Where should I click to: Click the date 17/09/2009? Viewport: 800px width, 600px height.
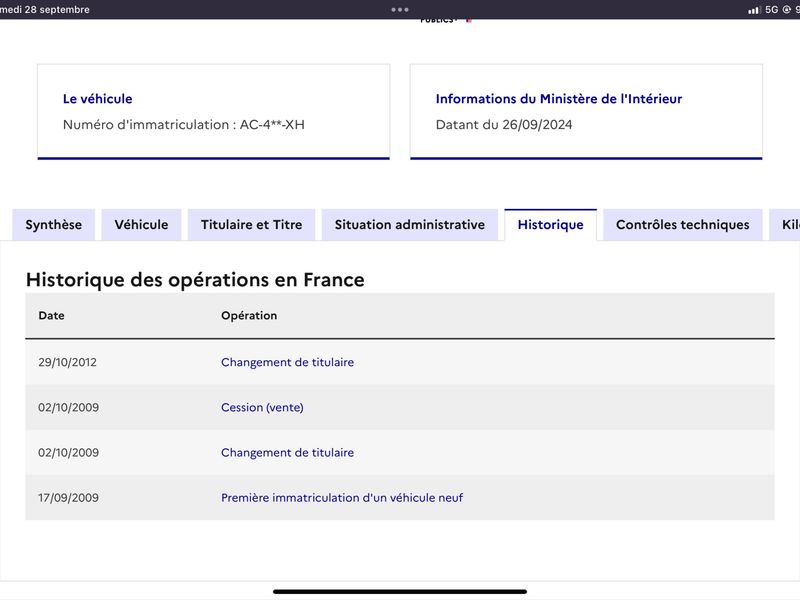click(x=68, y=497)
